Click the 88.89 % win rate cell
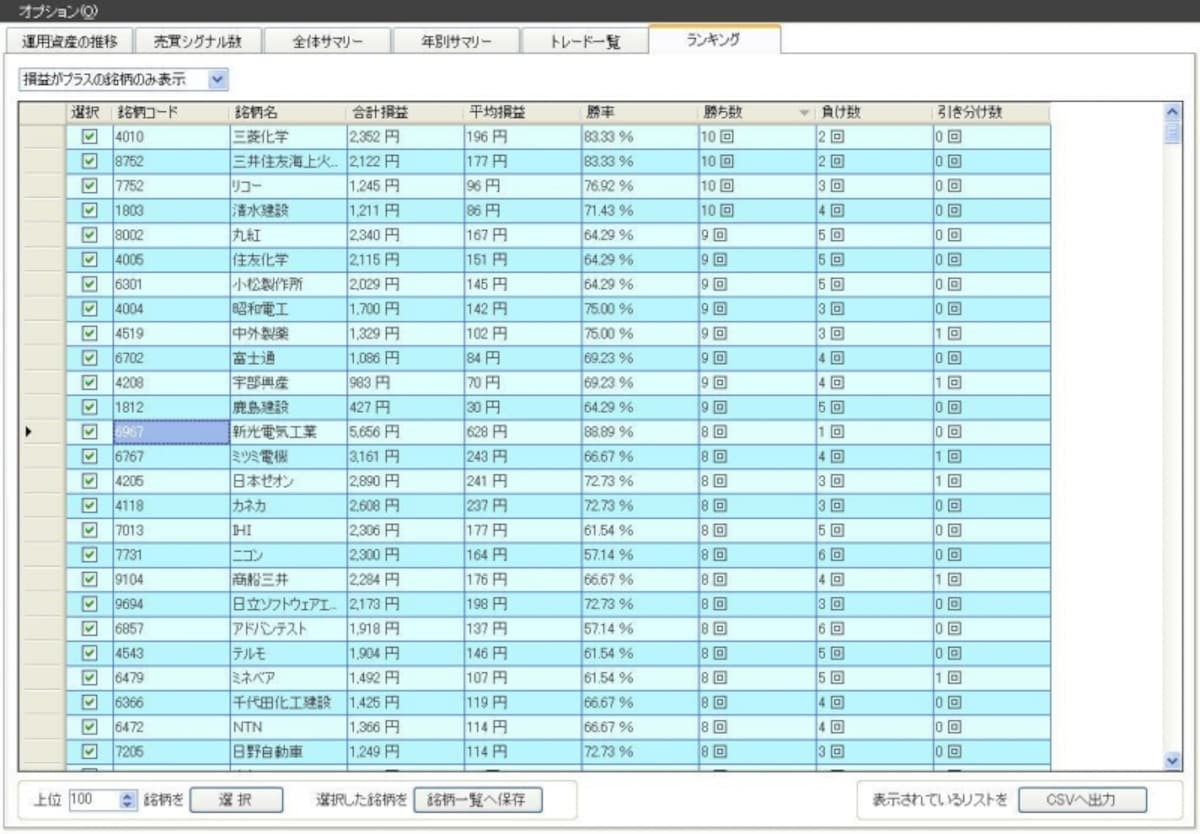Image resolution: width=1200 pixels, height=834 pixels. pos(640,431)
